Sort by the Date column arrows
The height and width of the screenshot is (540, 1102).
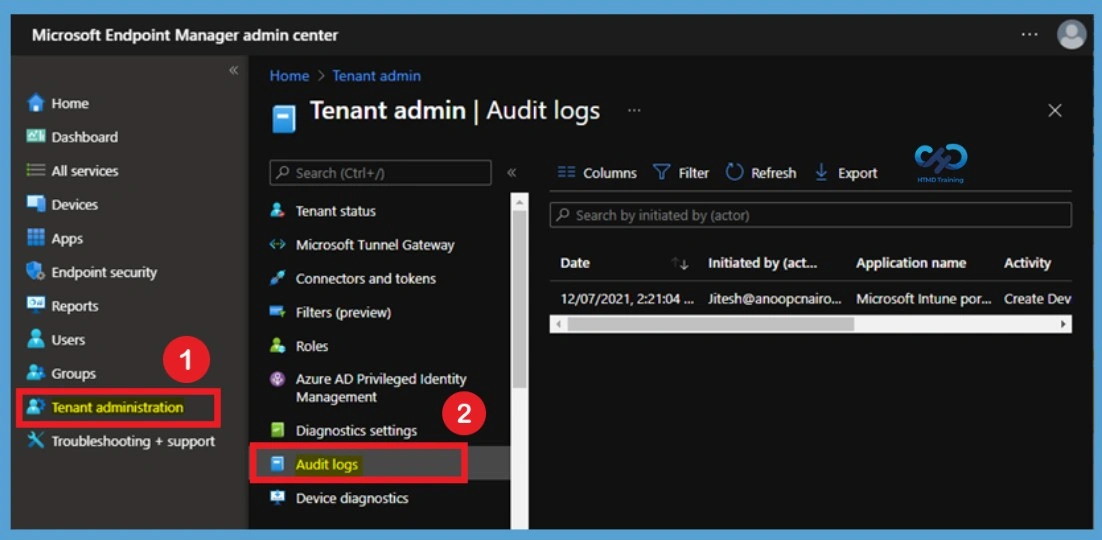680,264
